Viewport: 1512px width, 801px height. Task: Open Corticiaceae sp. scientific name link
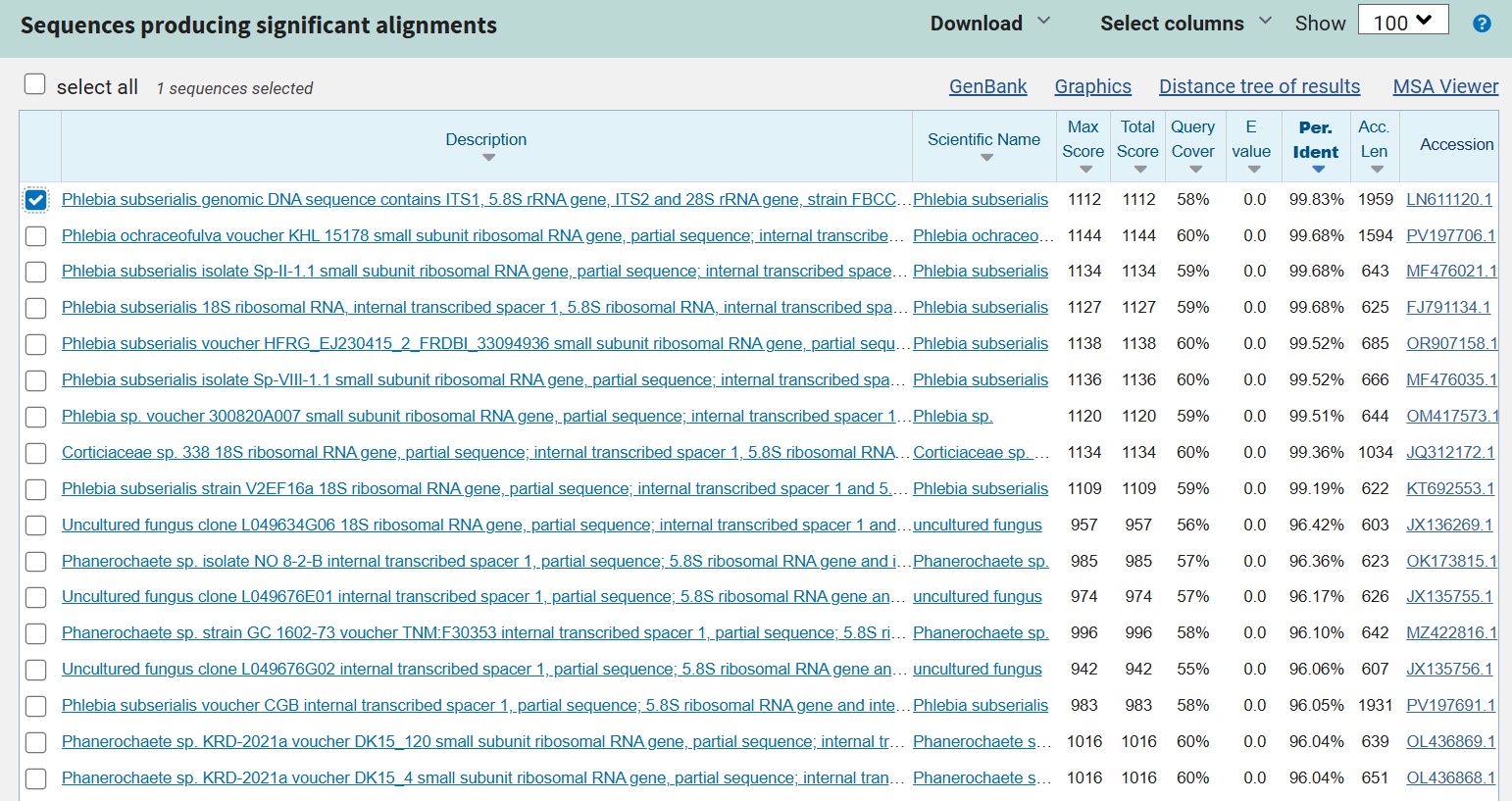[x=982, y=452]
